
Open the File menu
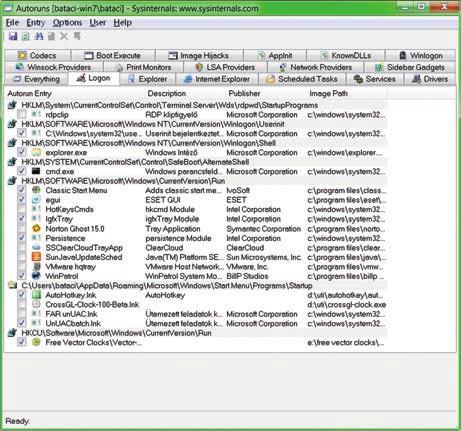pyautogui.click(x=12, y=23)
